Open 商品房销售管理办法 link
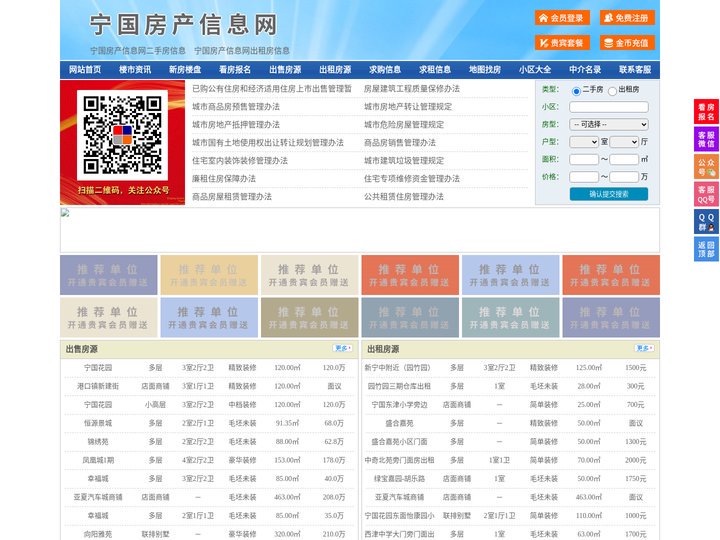 pyautogui.click(x=400, y=143)
